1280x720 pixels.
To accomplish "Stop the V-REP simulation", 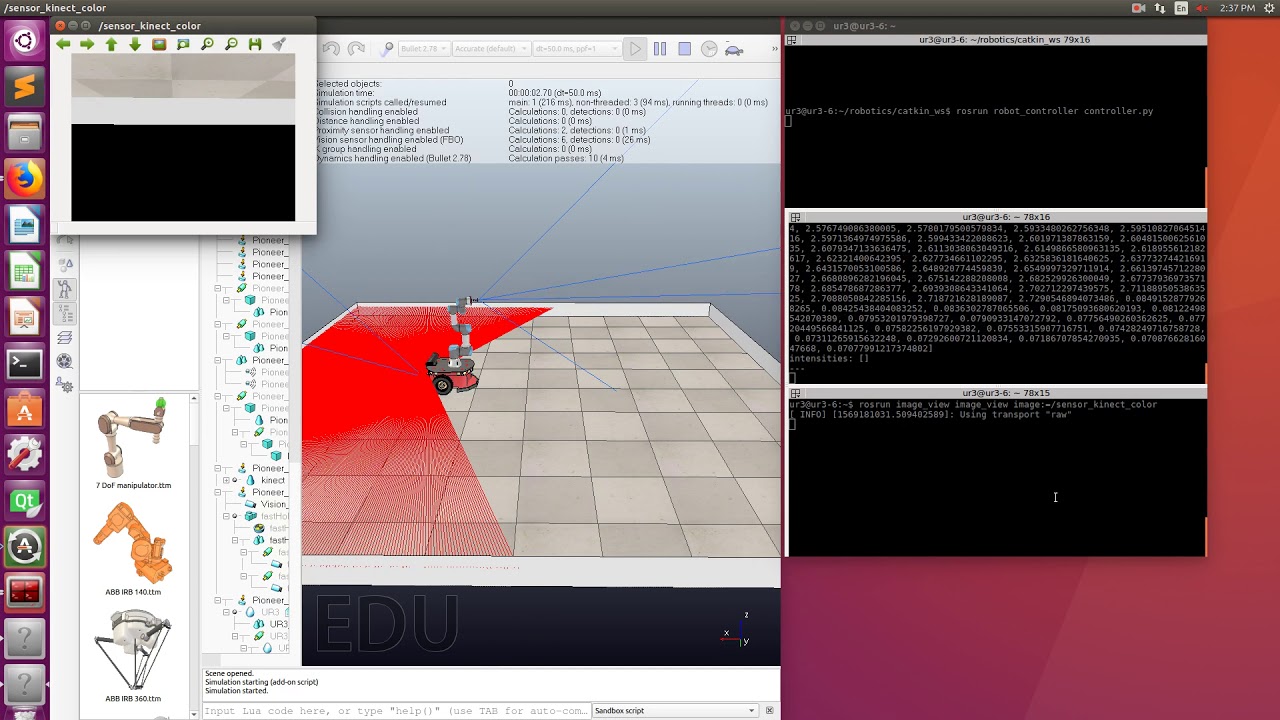I will point(684,49).
